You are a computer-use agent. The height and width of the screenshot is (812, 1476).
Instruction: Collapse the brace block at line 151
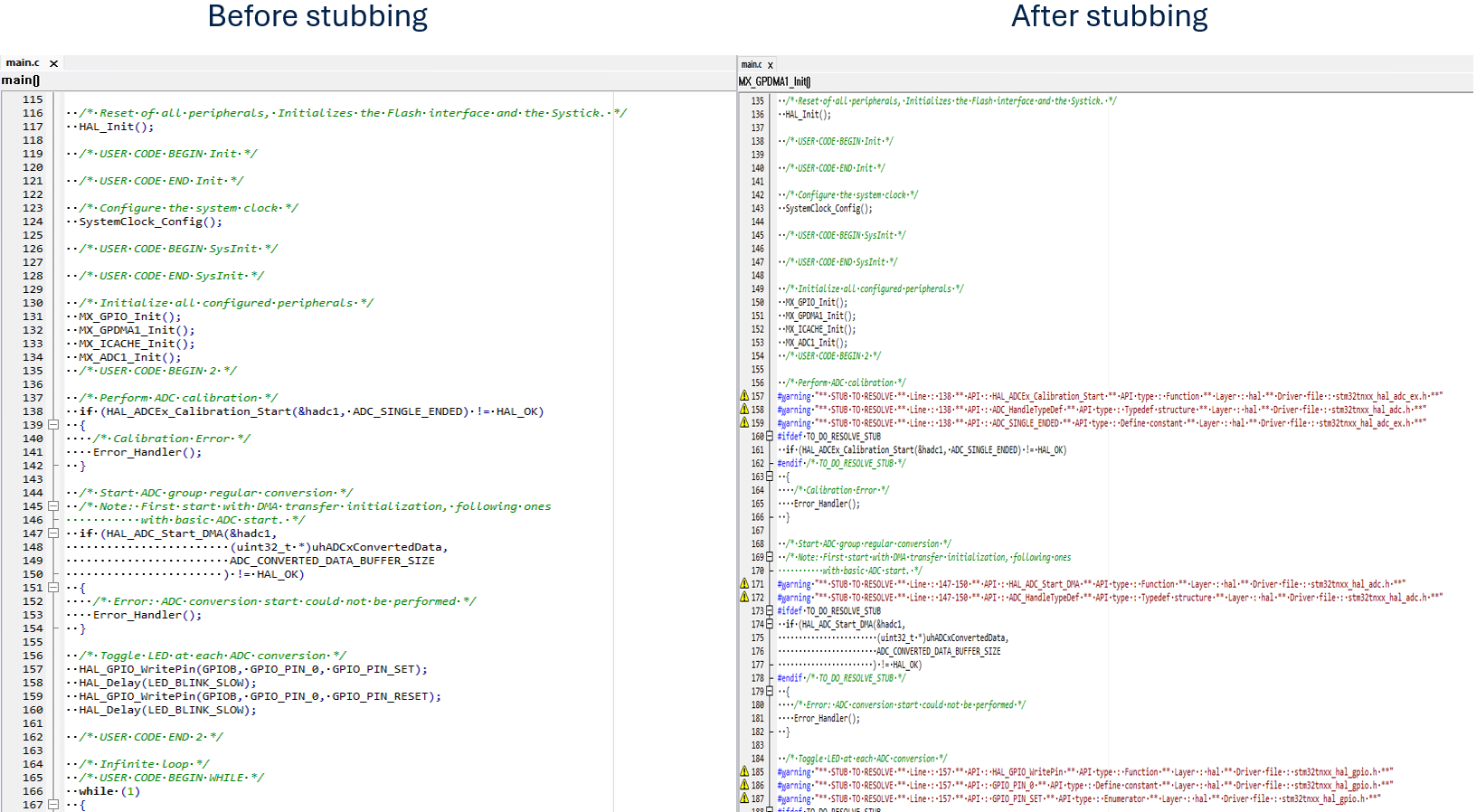[x=53, y=588]
